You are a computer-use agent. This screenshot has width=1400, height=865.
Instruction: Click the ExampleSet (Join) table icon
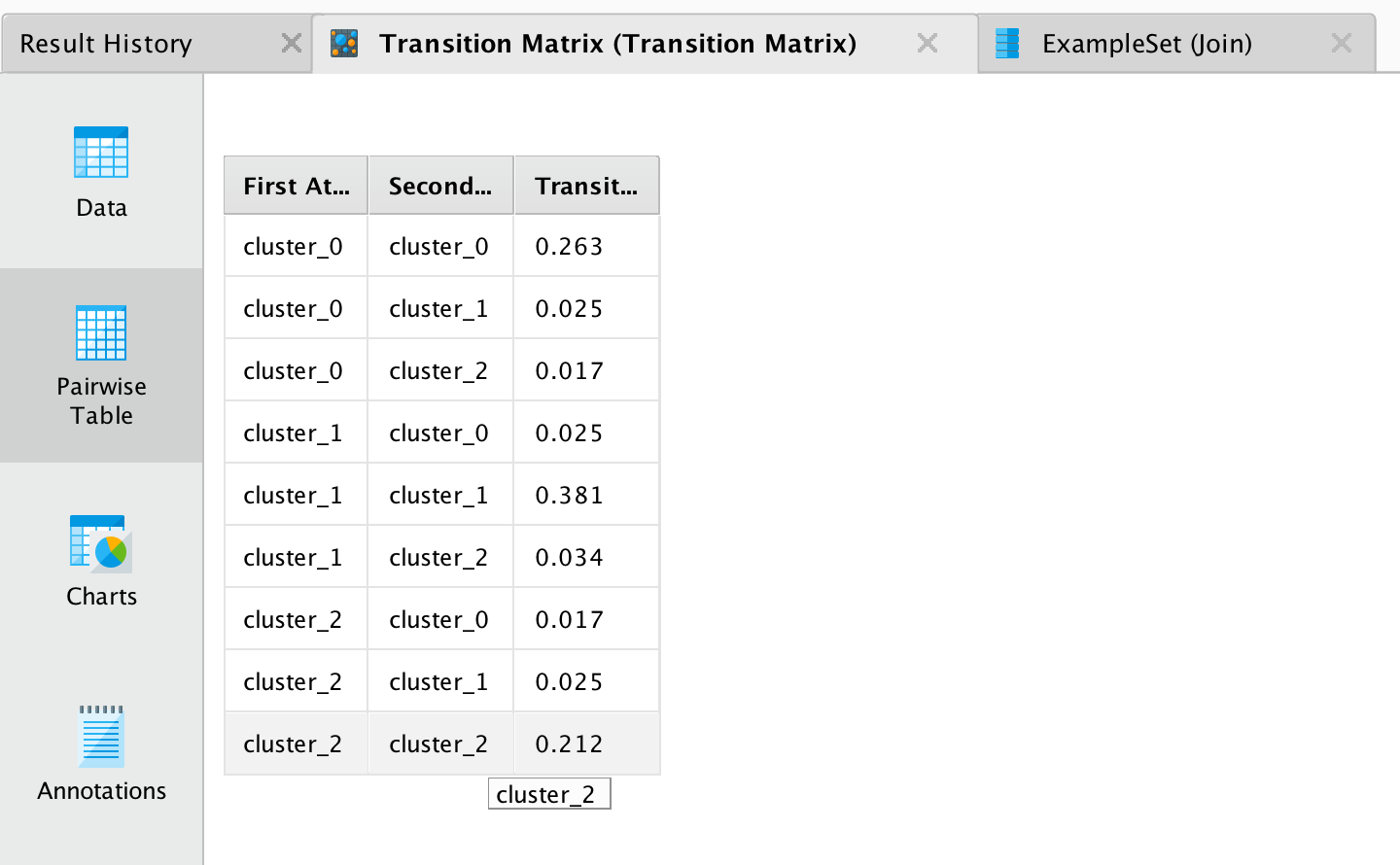click(1007, 43)
